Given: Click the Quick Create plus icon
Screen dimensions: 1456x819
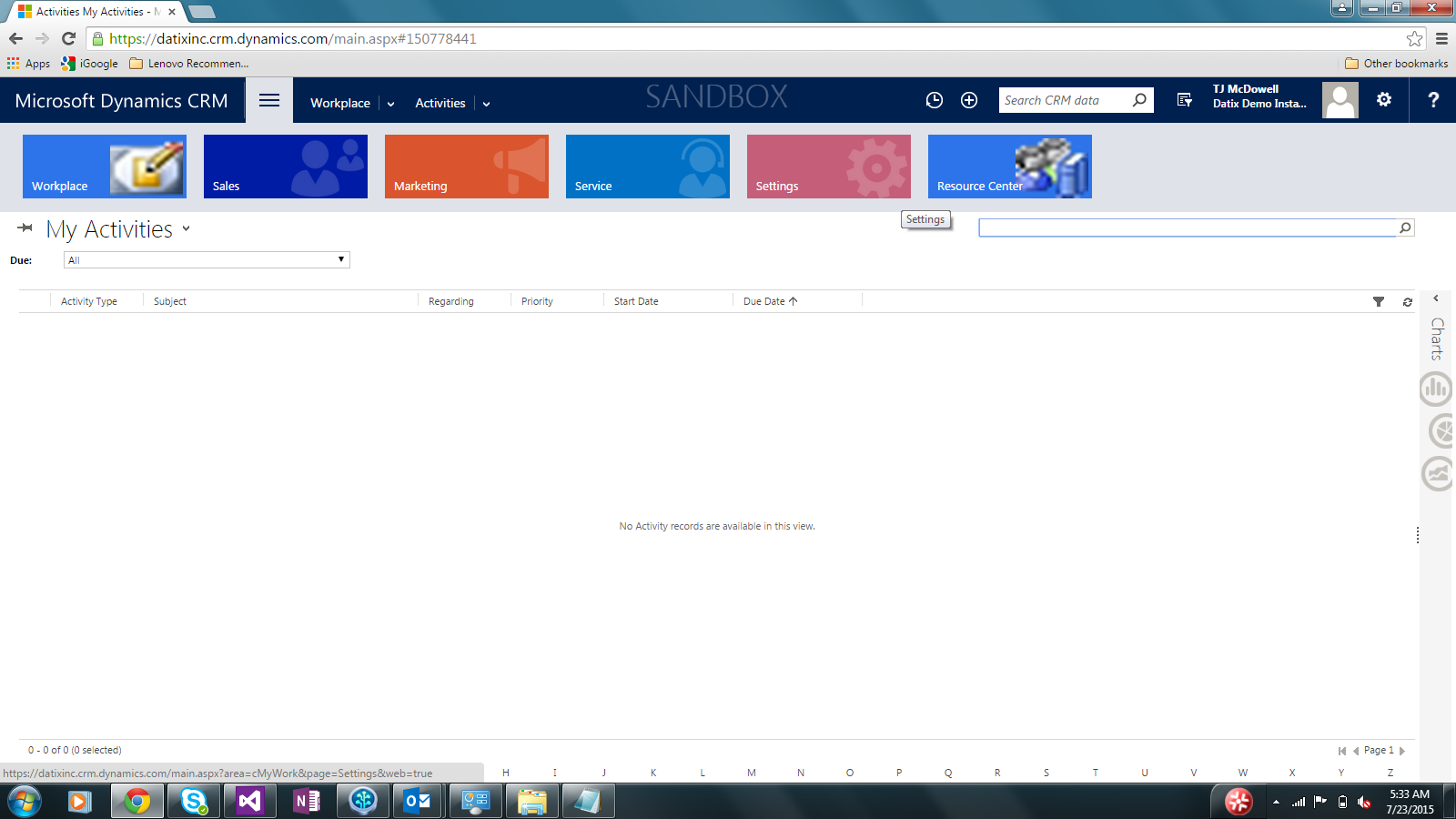Looking at the screenshot, I should pyautogui.click(x=969, y=100).
